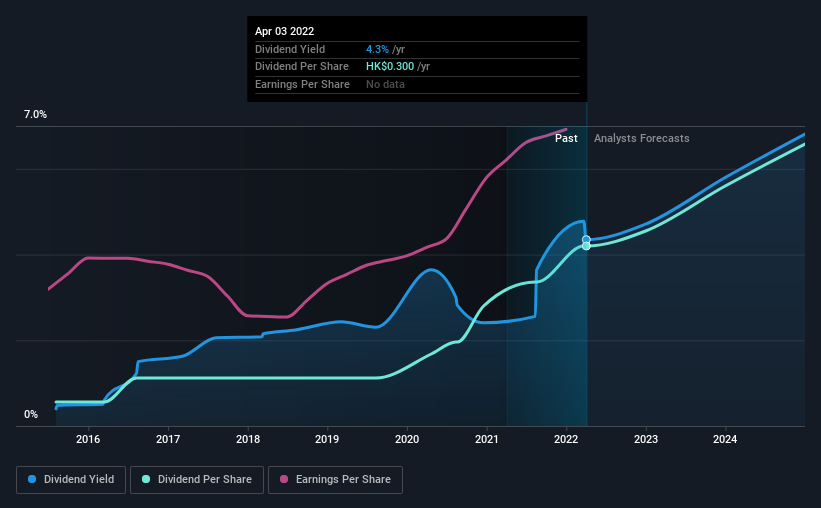Click the 4.3% dividend yield value in tooltip
Viewport: 821px width, 508px height.
click(377, 49)
